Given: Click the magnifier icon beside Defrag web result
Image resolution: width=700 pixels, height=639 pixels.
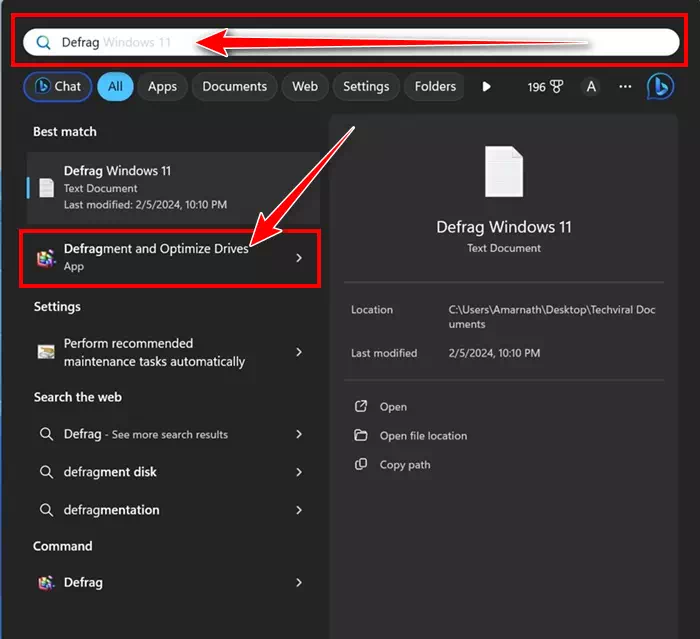Looking at the screenshot, I should click(46, 434).
